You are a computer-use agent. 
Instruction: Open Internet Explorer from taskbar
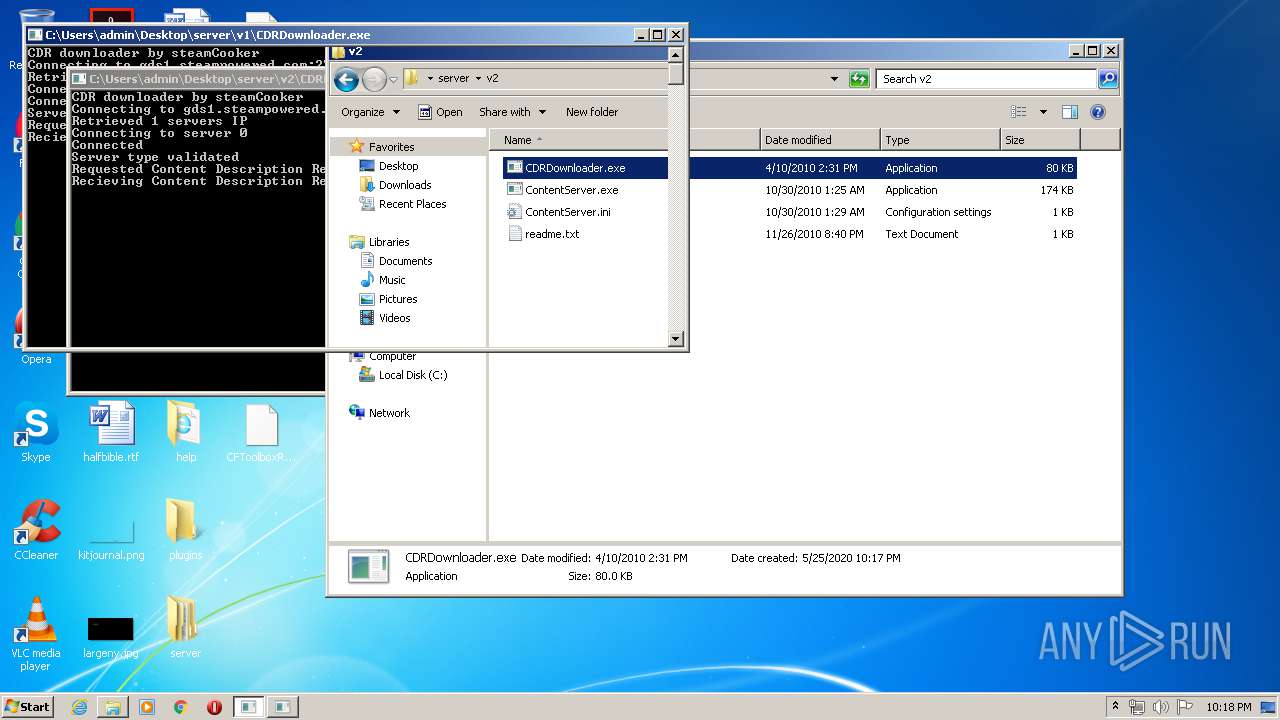[x=79, y=707]
